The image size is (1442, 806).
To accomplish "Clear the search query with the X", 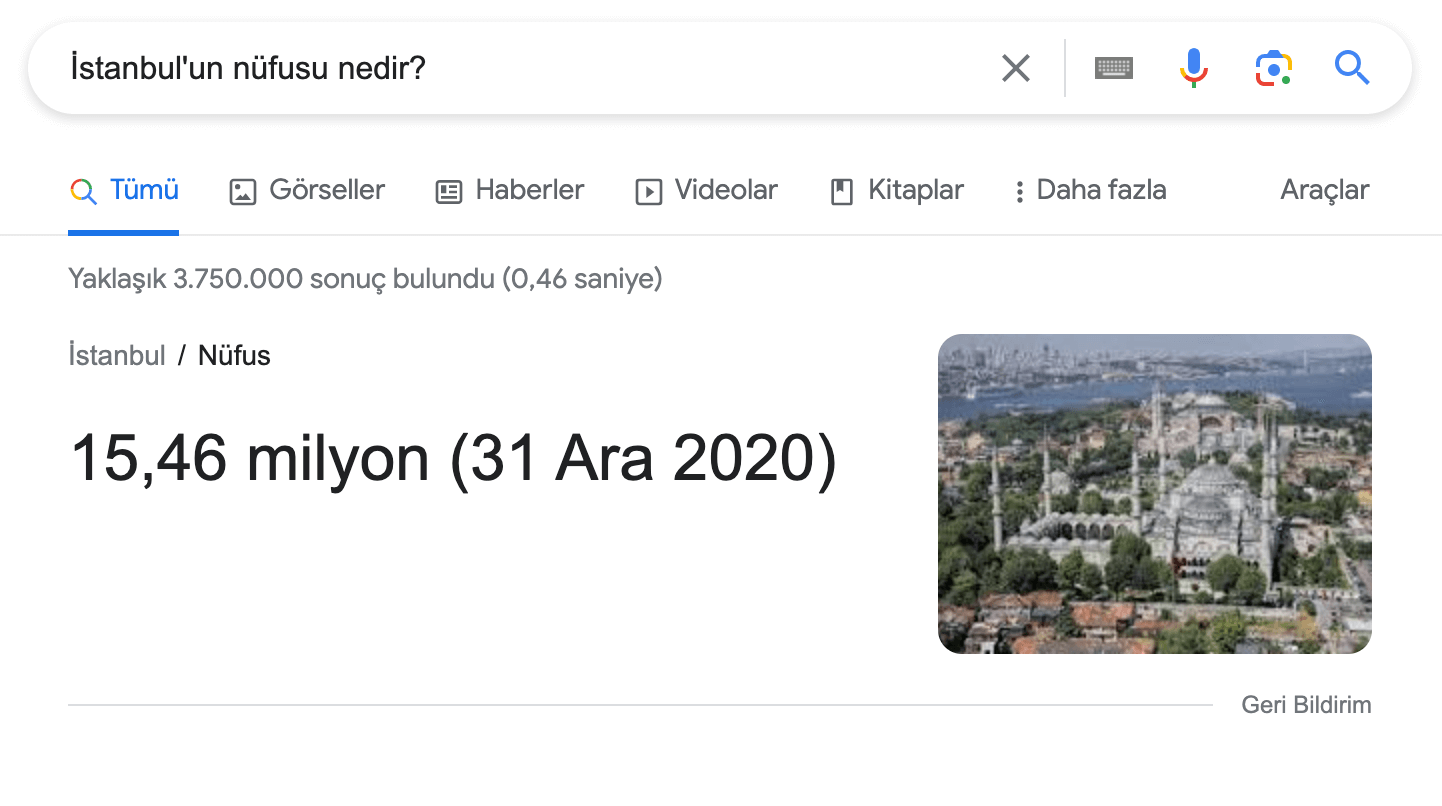I will 1015,68.
